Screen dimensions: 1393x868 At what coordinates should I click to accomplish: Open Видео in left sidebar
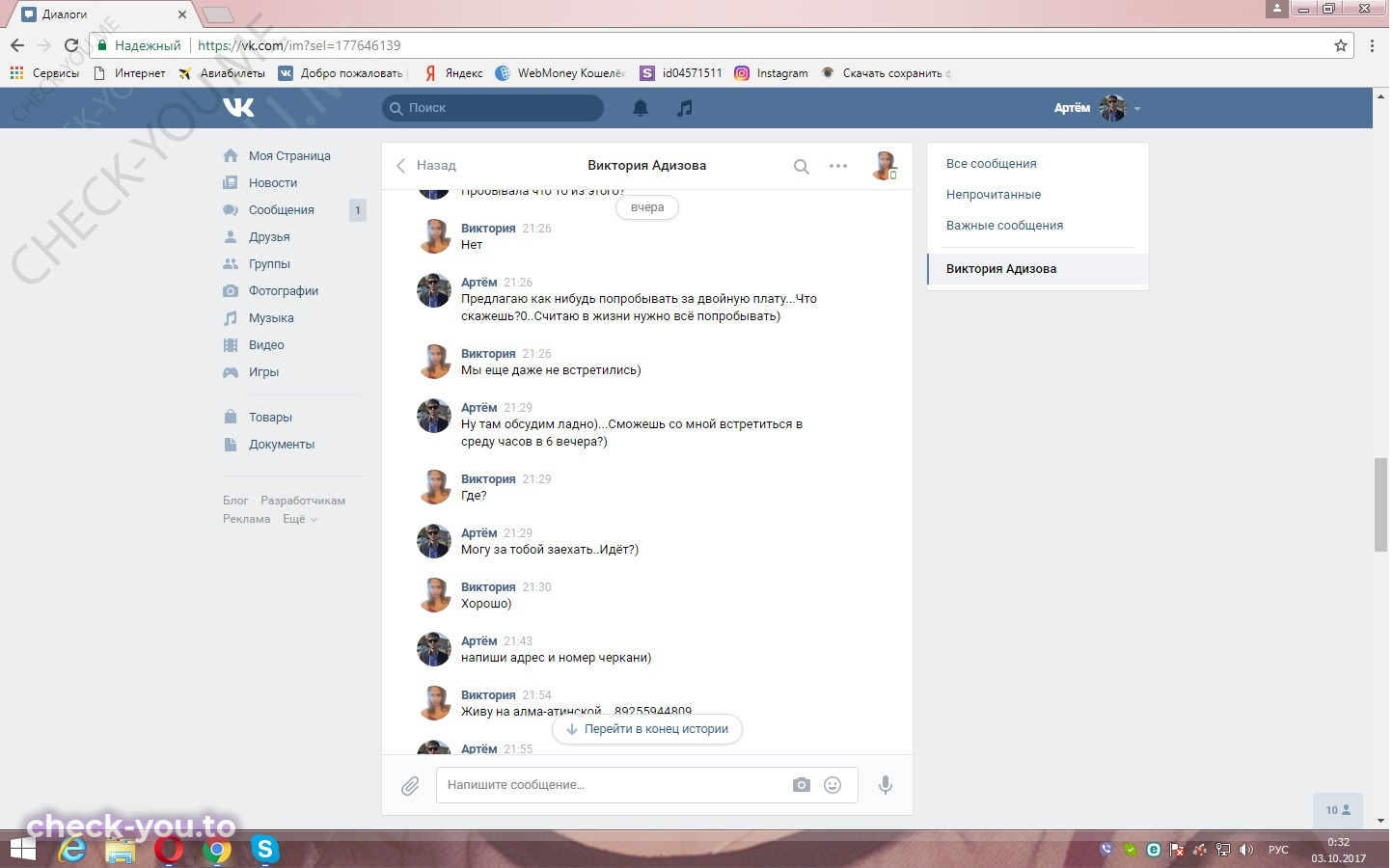coord(266,345)
